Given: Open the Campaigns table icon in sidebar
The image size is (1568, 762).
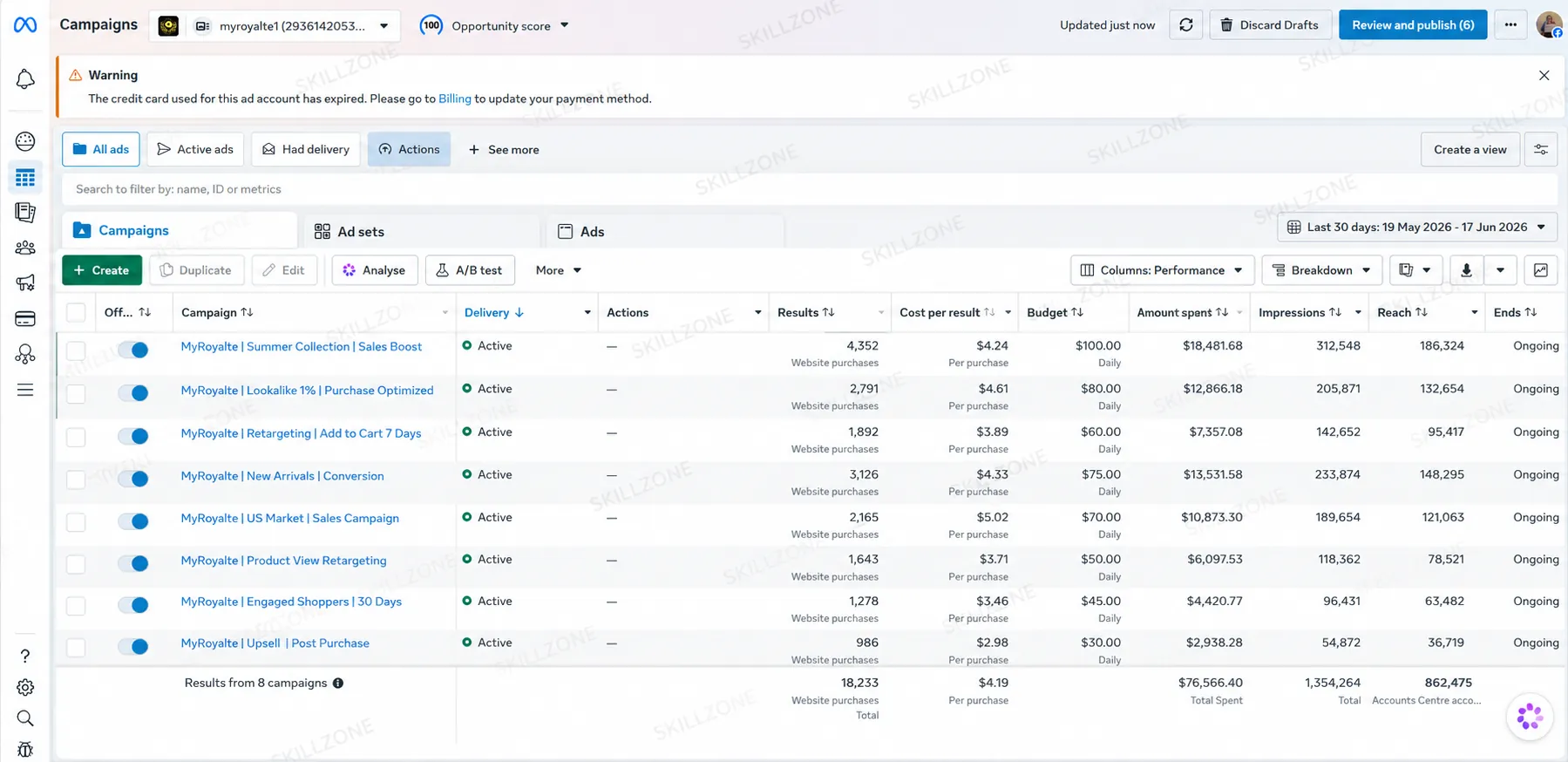Looking at the screenshot, I should tap(25, 178).
